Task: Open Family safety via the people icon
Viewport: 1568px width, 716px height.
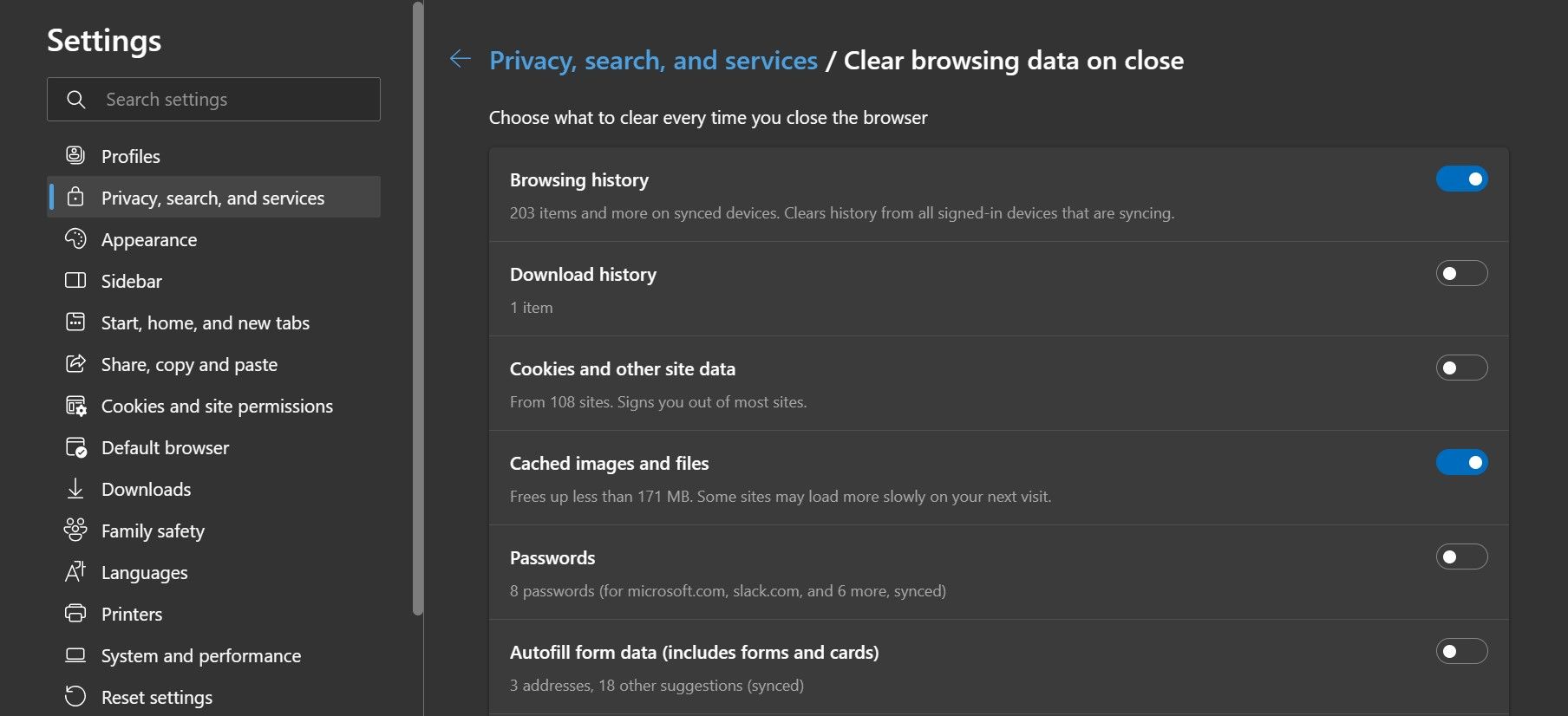Action: click(76, 530)
